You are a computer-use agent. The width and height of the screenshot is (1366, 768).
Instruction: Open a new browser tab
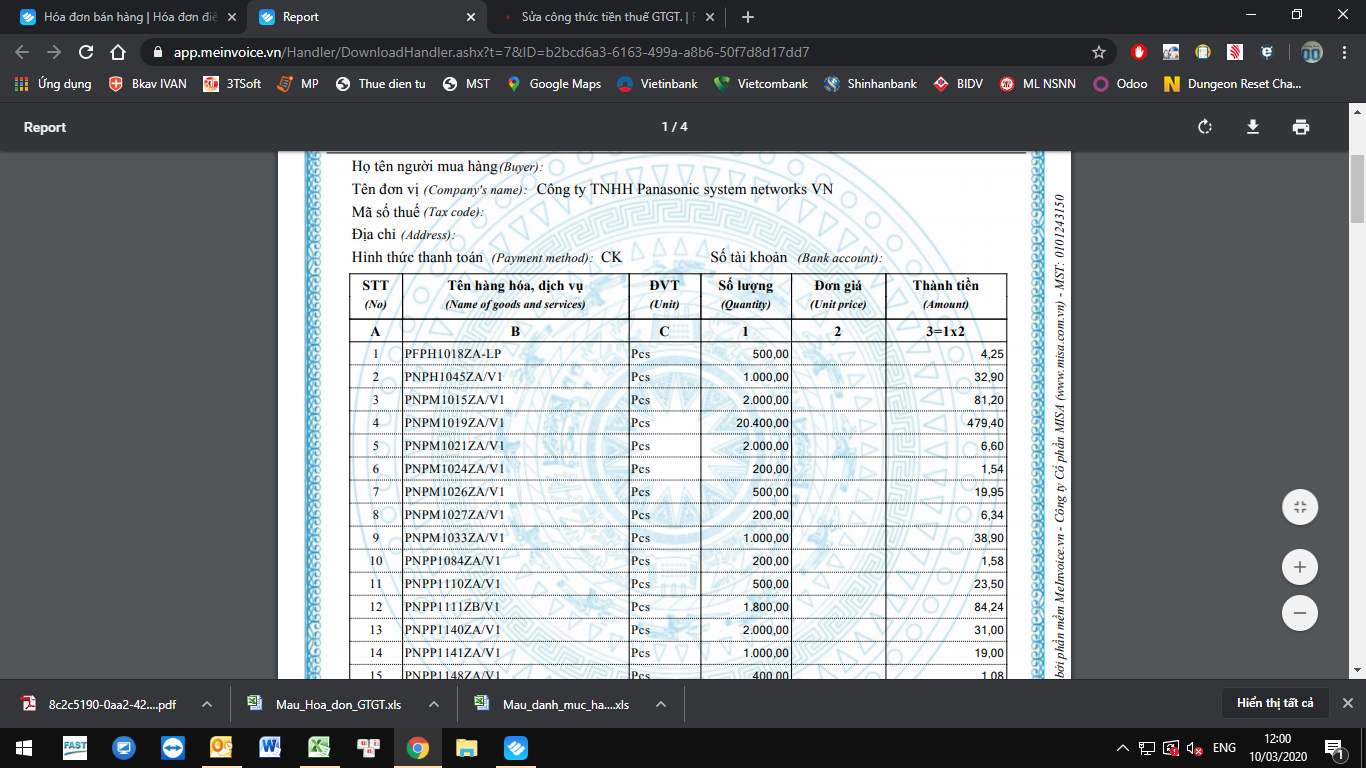[748, 17]
